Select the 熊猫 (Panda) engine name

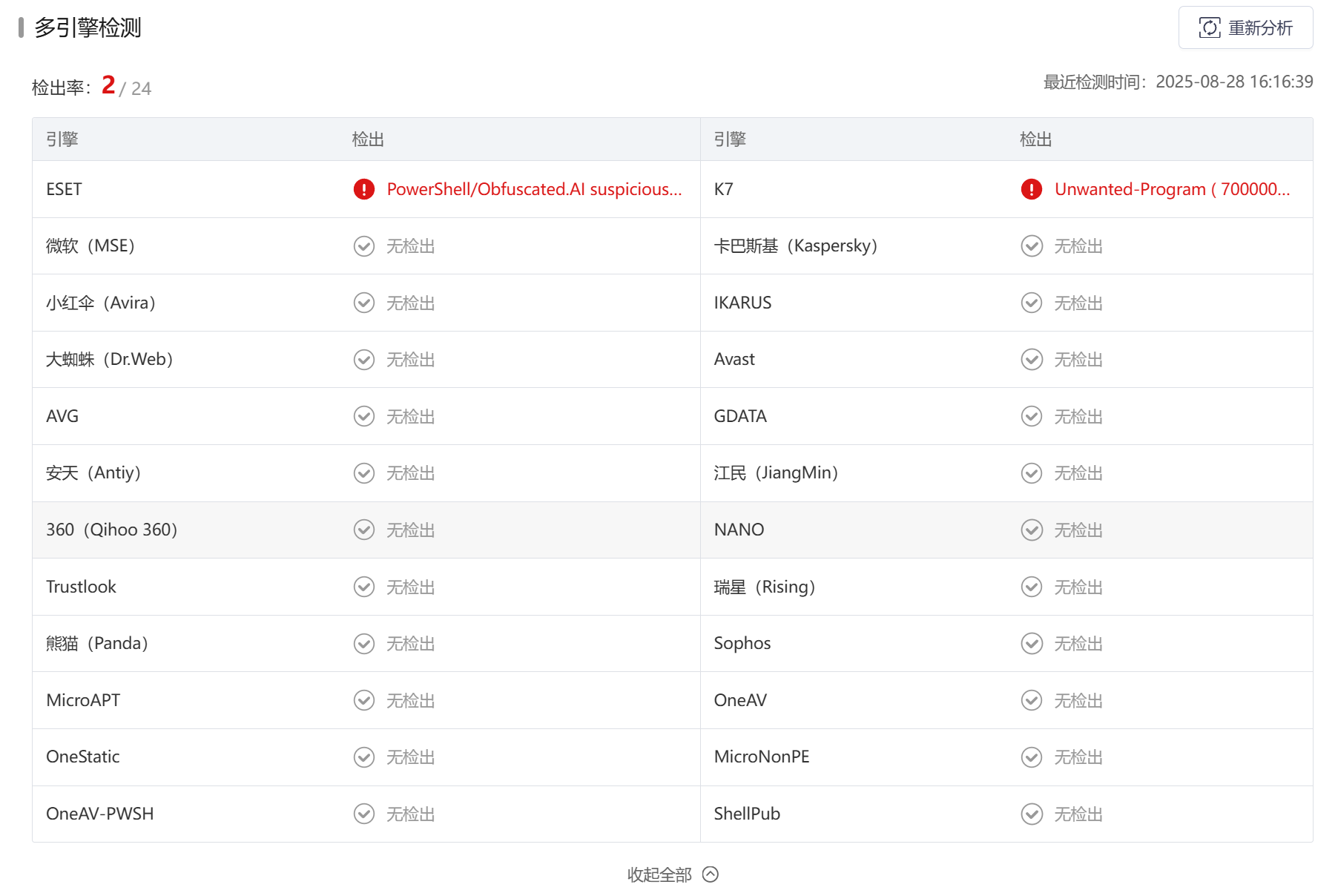click(97, 644)
